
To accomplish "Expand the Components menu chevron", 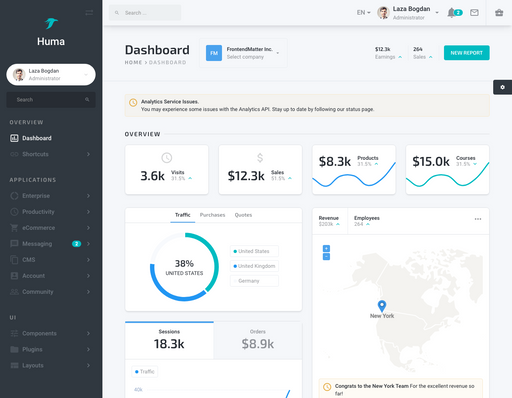I will (x=88, y=333).
